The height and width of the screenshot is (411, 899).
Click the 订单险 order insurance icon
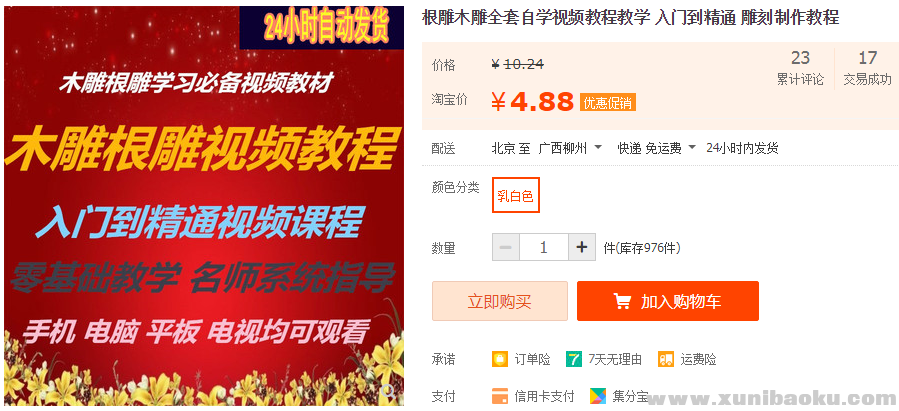(x=500, y=359)
